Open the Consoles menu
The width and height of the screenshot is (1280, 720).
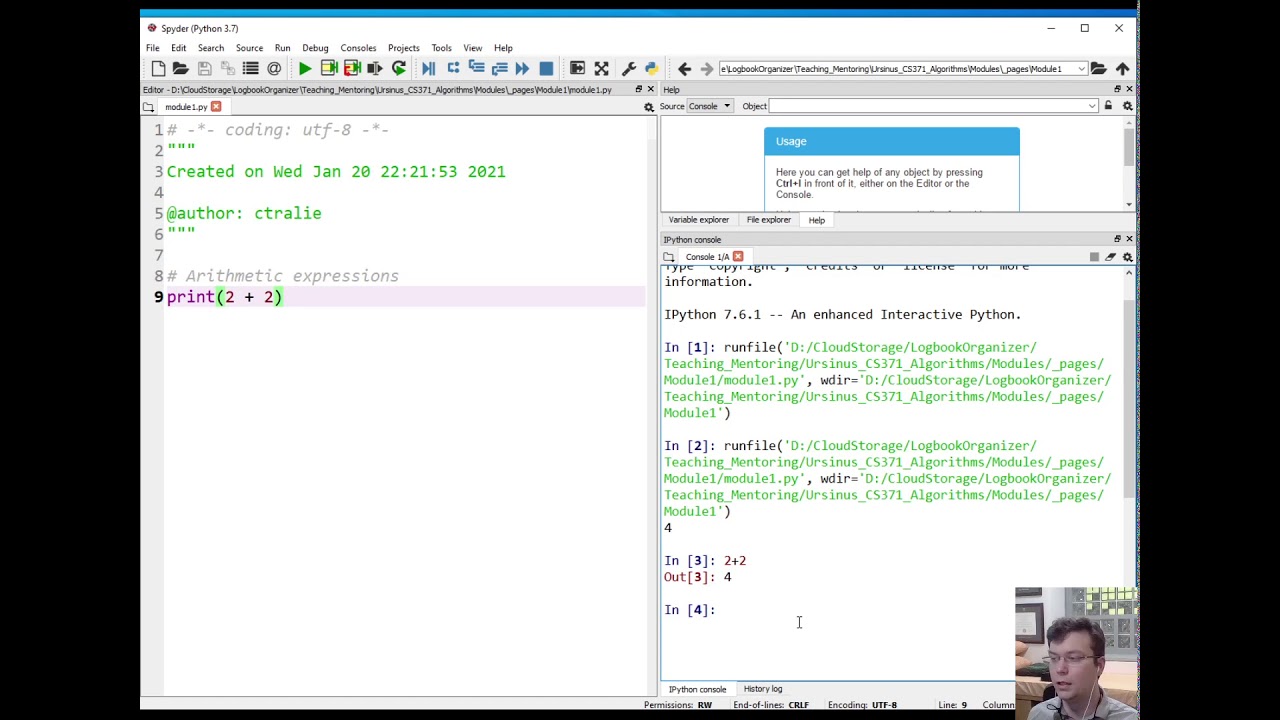358,48
